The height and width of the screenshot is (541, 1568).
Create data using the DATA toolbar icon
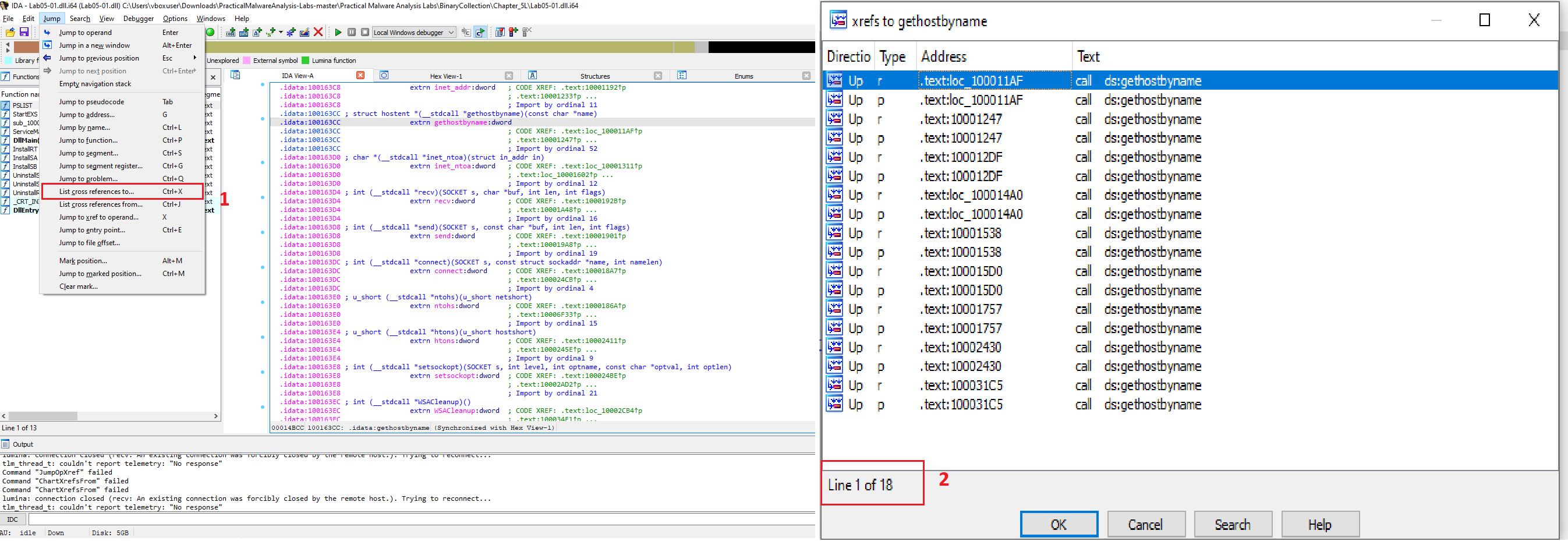click(x=244, y=32)
